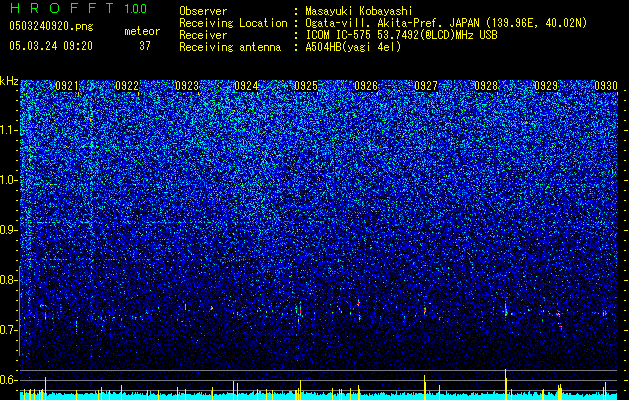This screenshot has width=629, height=400.
Task: Click the 0929 time marker
Action: (x=546, y=86)
